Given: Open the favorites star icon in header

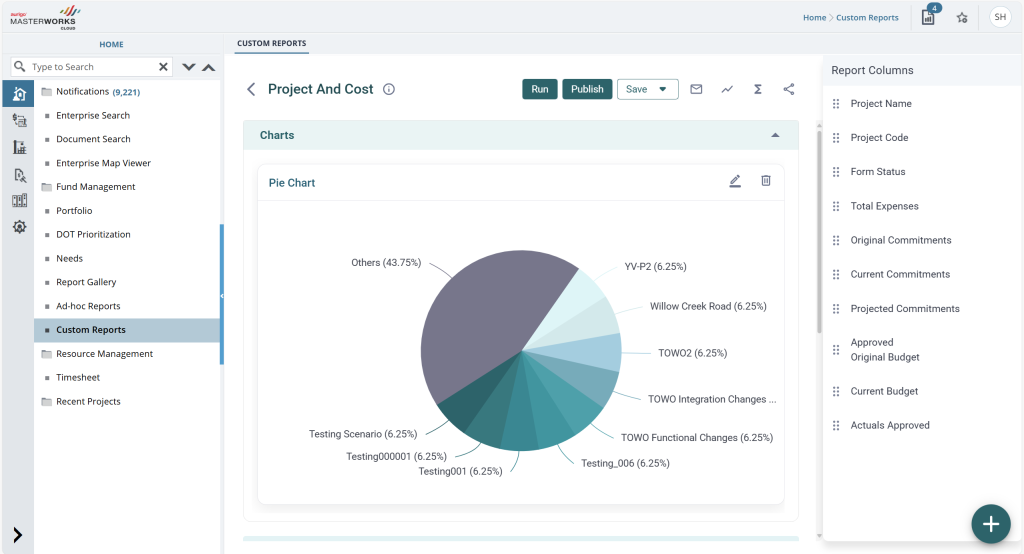Looking at the screenshot, I should coord(962,18).
